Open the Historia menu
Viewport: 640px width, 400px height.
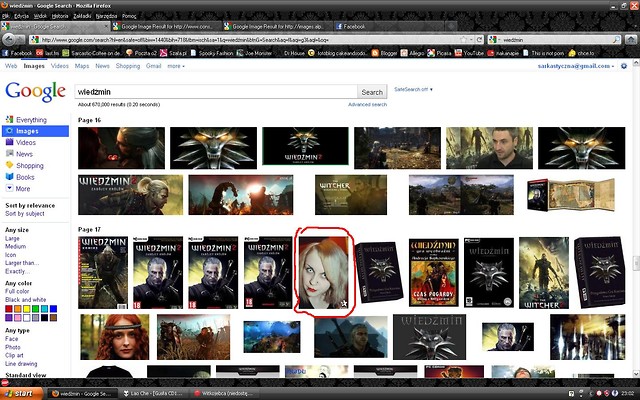60,16
